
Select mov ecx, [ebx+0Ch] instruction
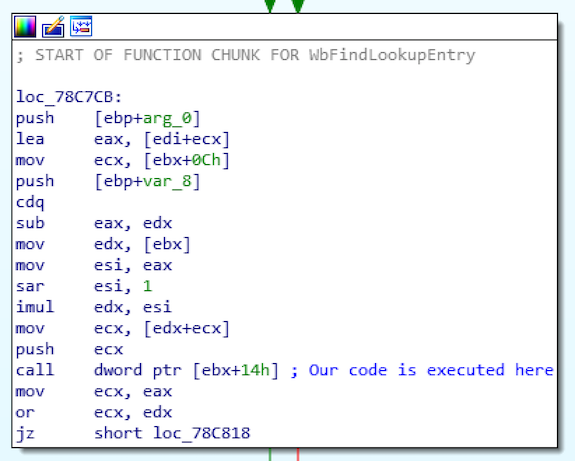point(123,160)
